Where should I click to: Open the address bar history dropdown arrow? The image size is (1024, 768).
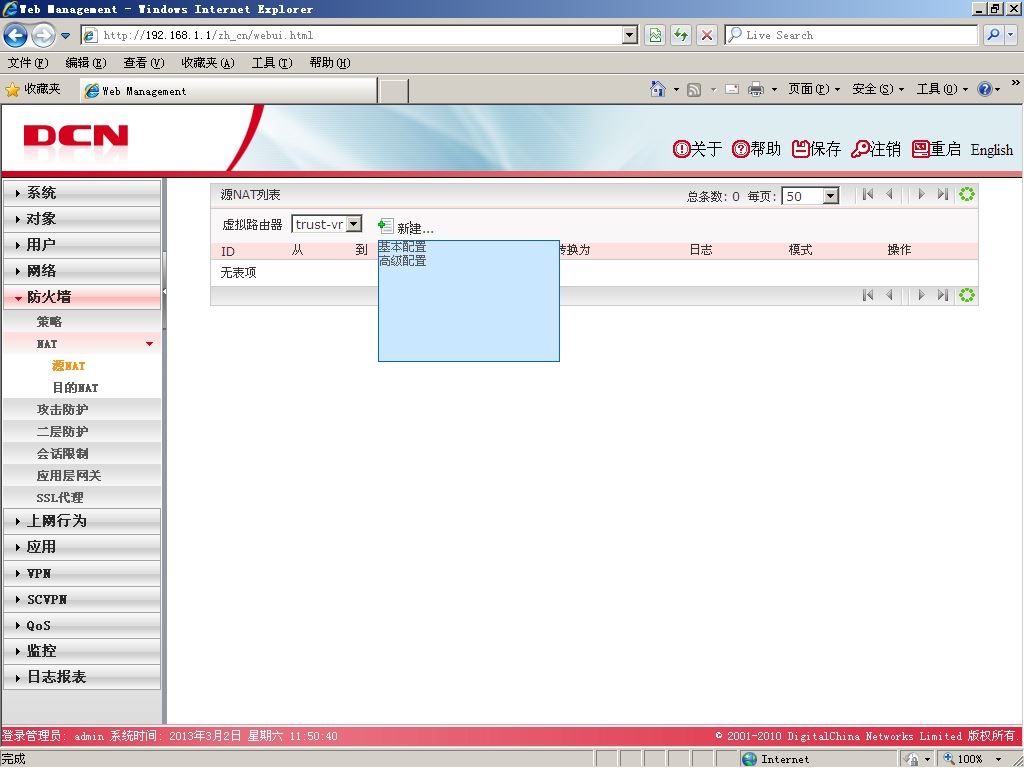coord(630,35)
